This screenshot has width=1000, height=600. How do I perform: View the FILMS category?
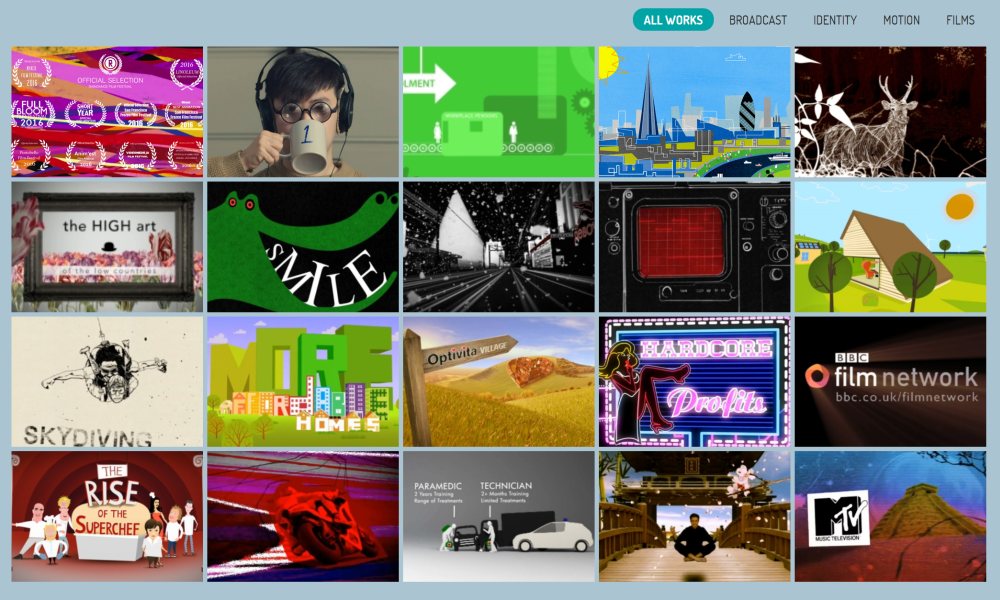[959, 19]
